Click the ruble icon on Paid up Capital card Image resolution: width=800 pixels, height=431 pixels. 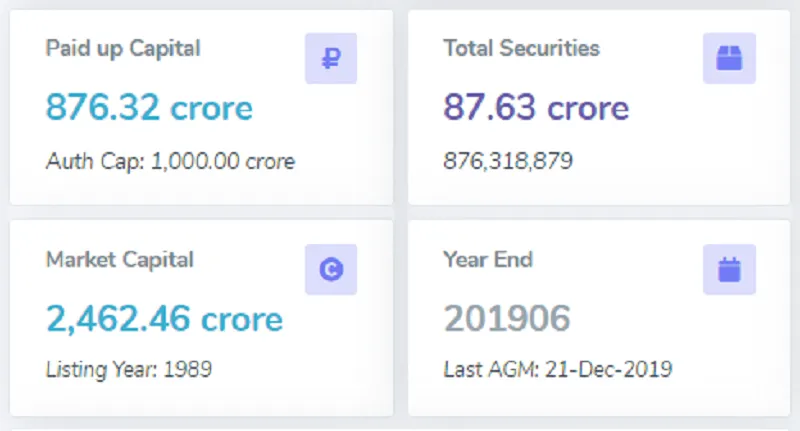coord(330,59)
